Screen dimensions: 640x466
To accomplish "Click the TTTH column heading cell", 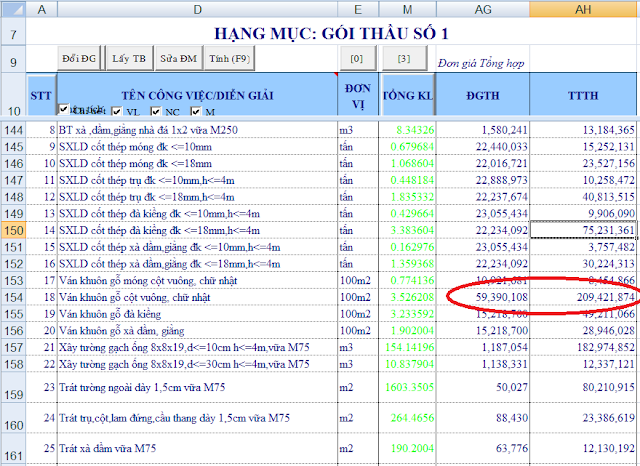I will tap(583, 95).
